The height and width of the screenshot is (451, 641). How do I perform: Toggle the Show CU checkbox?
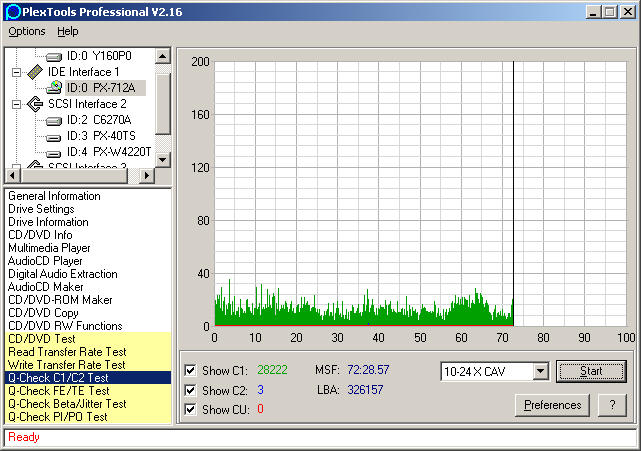point(190,409)
